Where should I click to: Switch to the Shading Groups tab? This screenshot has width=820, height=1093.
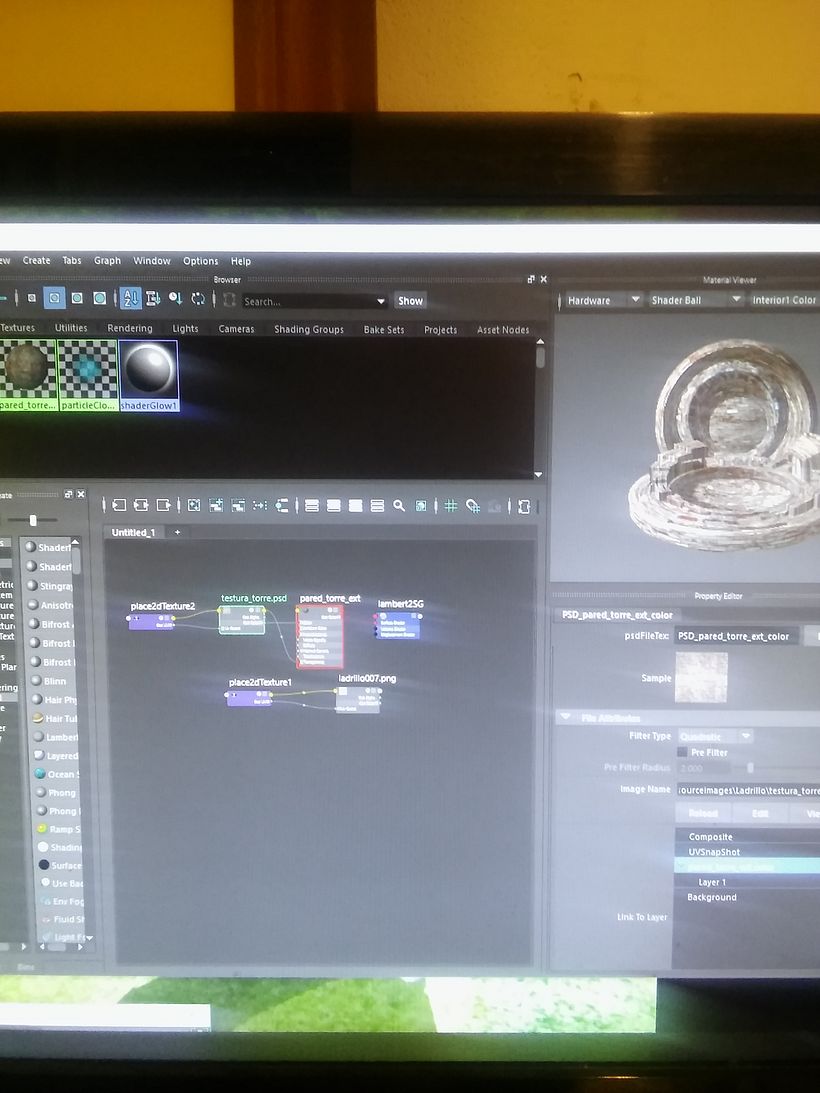308,329
